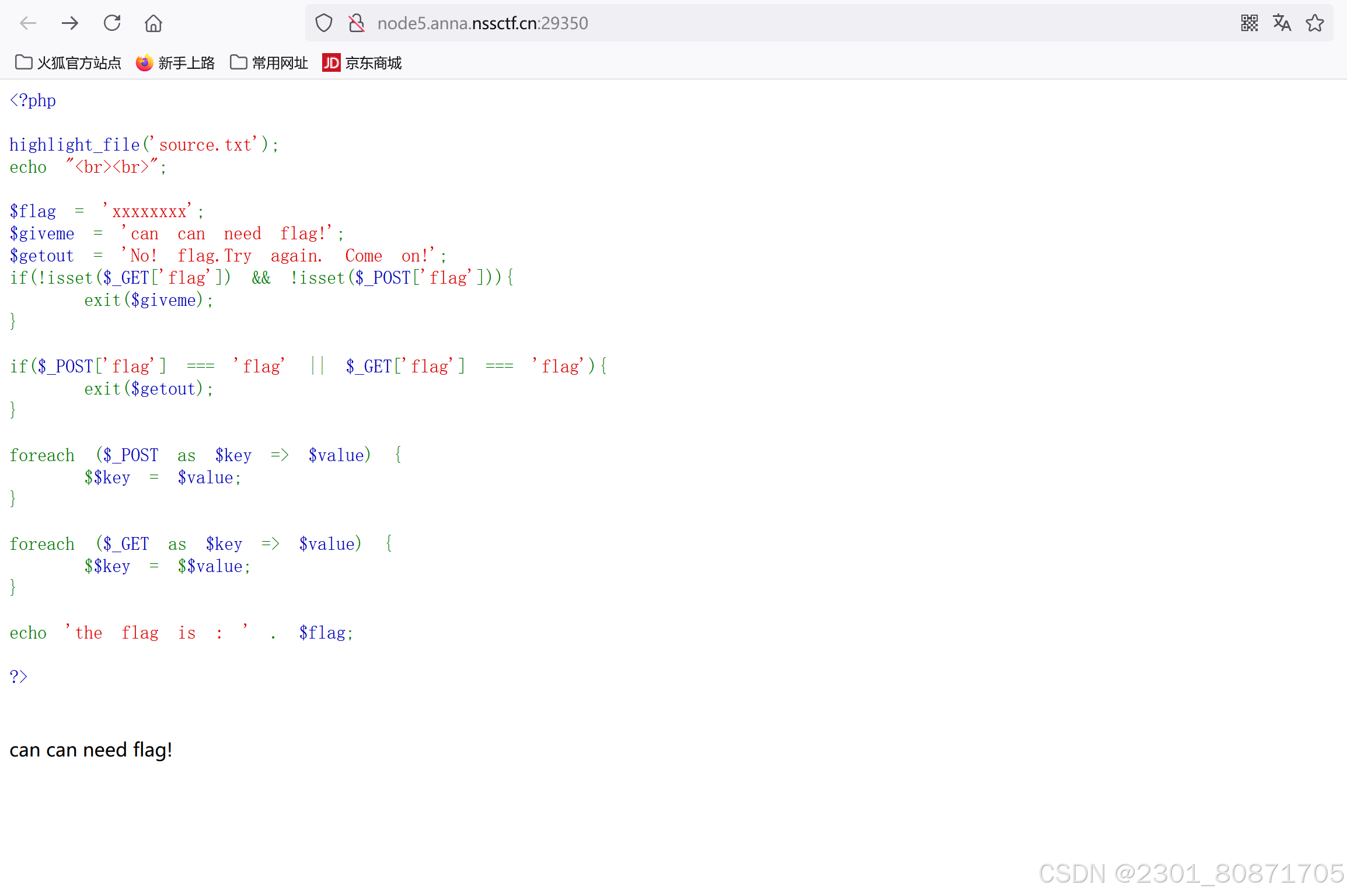The width and height of the screenshot is (1347, 896).
Task: Expand the 常用网址 bookmark folder
Action: click(x=279, y=62)
